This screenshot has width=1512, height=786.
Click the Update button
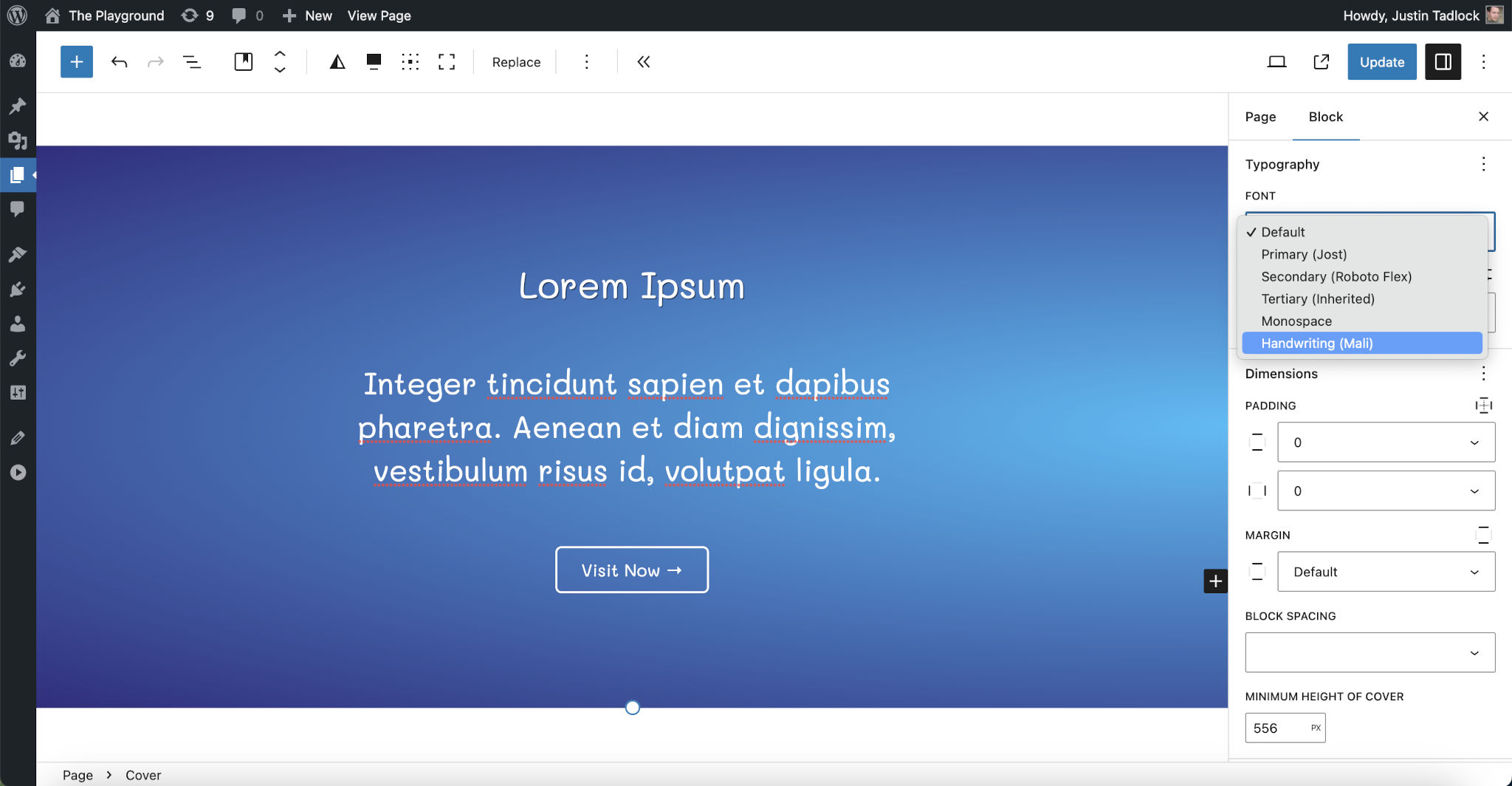tap(1381, 62)
